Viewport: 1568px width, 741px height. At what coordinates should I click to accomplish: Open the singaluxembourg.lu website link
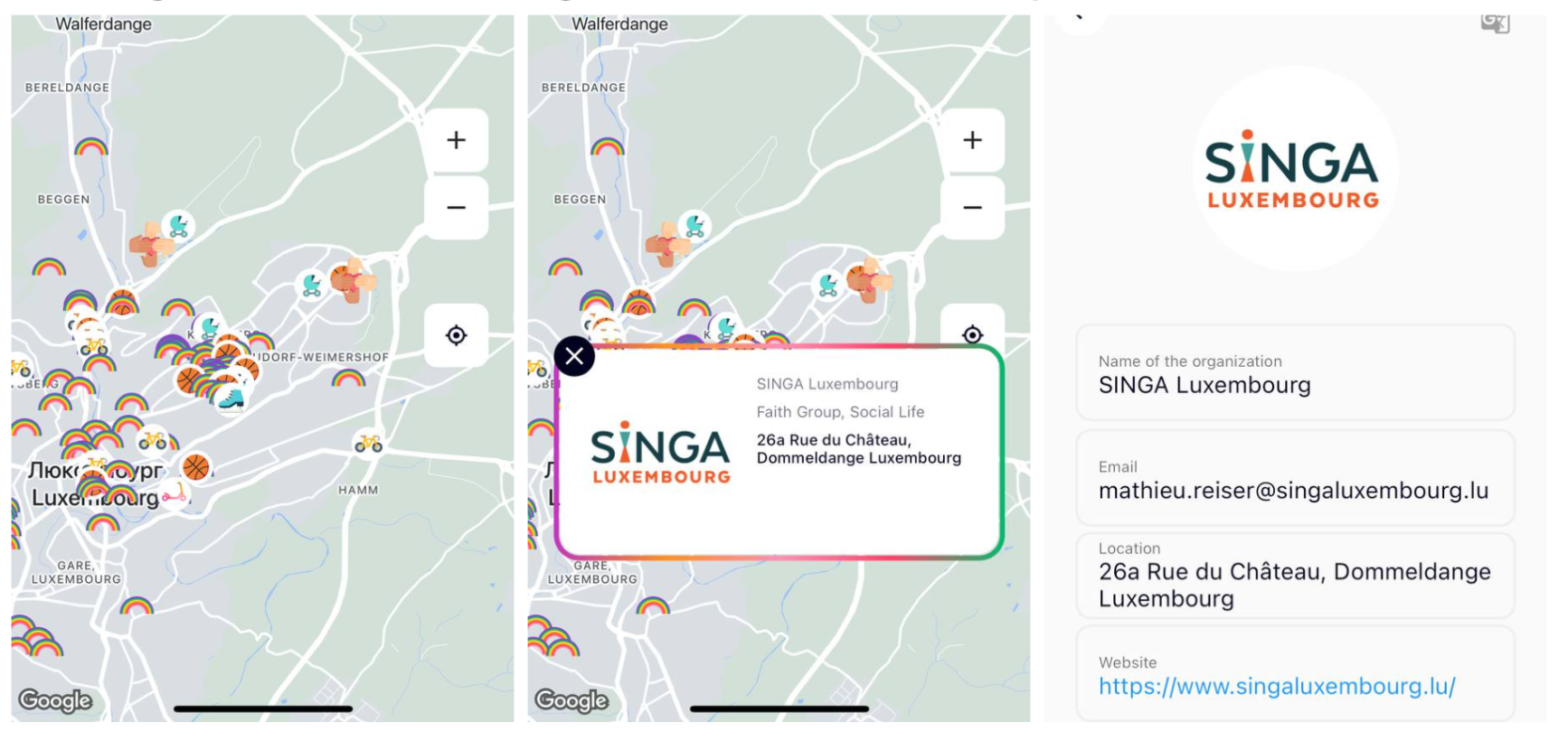(x=1276, y=687)
